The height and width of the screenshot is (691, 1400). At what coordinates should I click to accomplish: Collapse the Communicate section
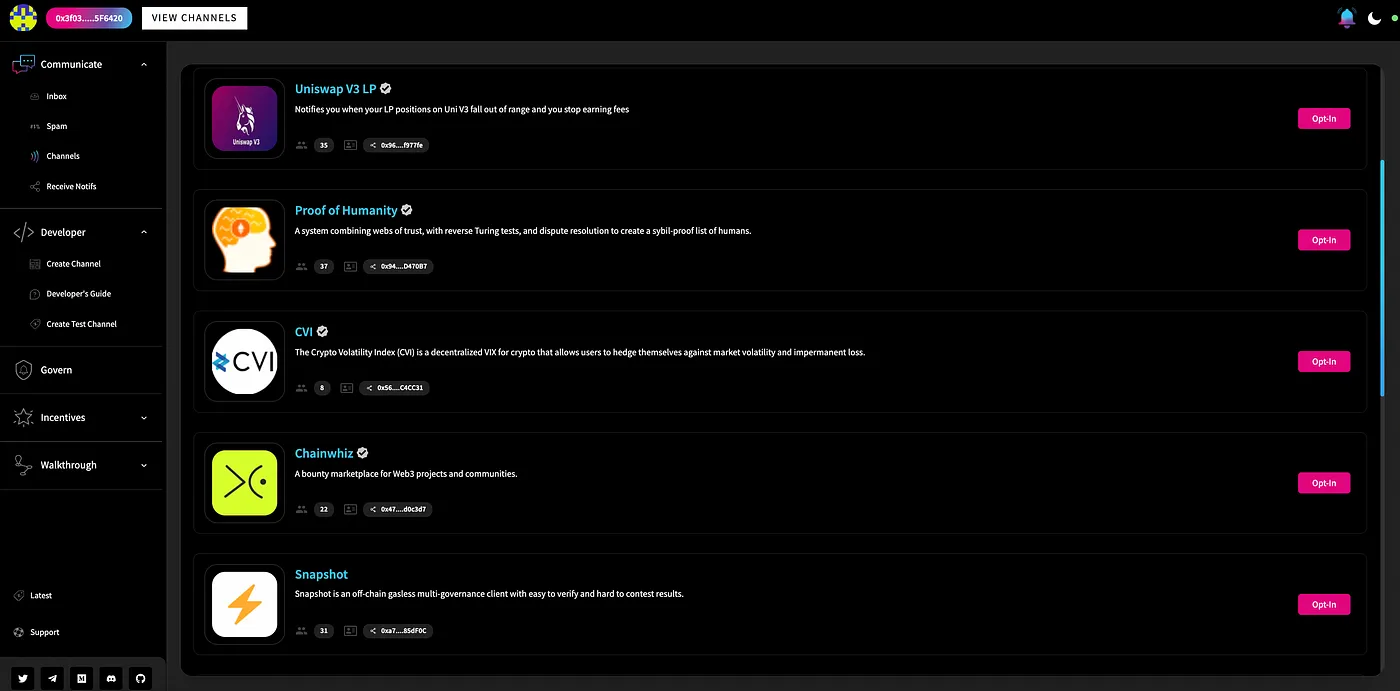click(x=143, y=63)
